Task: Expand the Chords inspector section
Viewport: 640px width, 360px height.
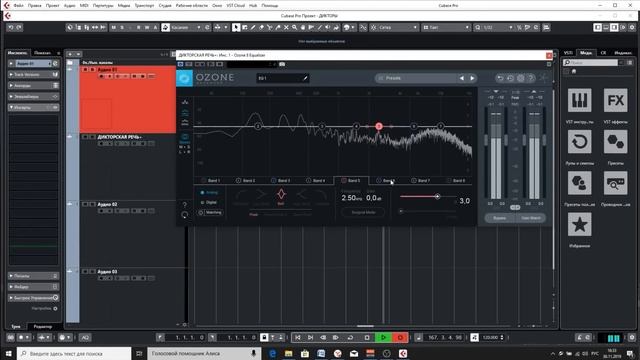Action: tap(33, 86)
